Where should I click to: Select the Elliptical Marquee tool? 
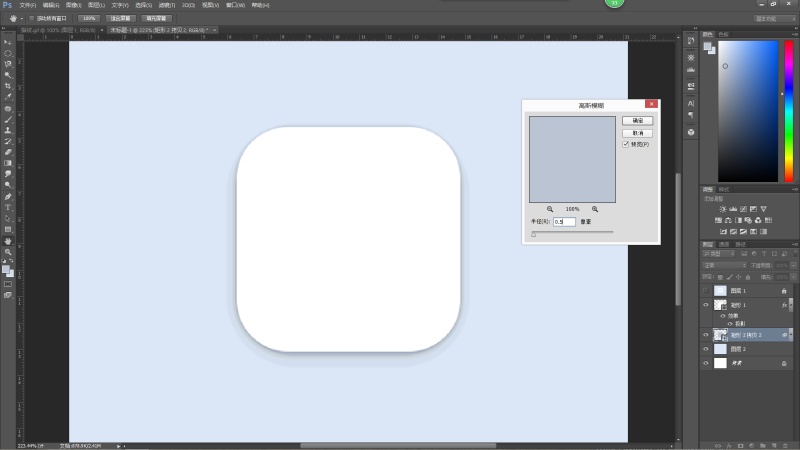(8, 54)
